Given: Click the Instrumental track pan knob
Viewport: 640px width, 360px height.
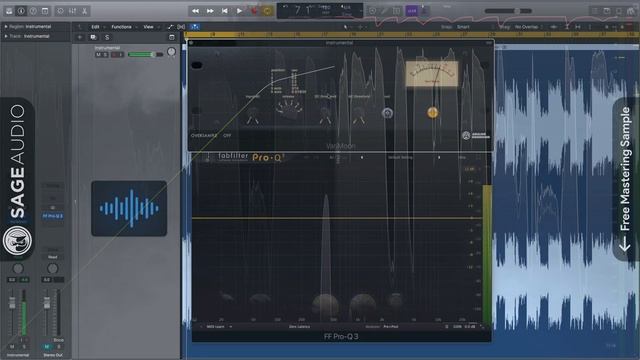Looking at the screenshot, I should point(171,52).
